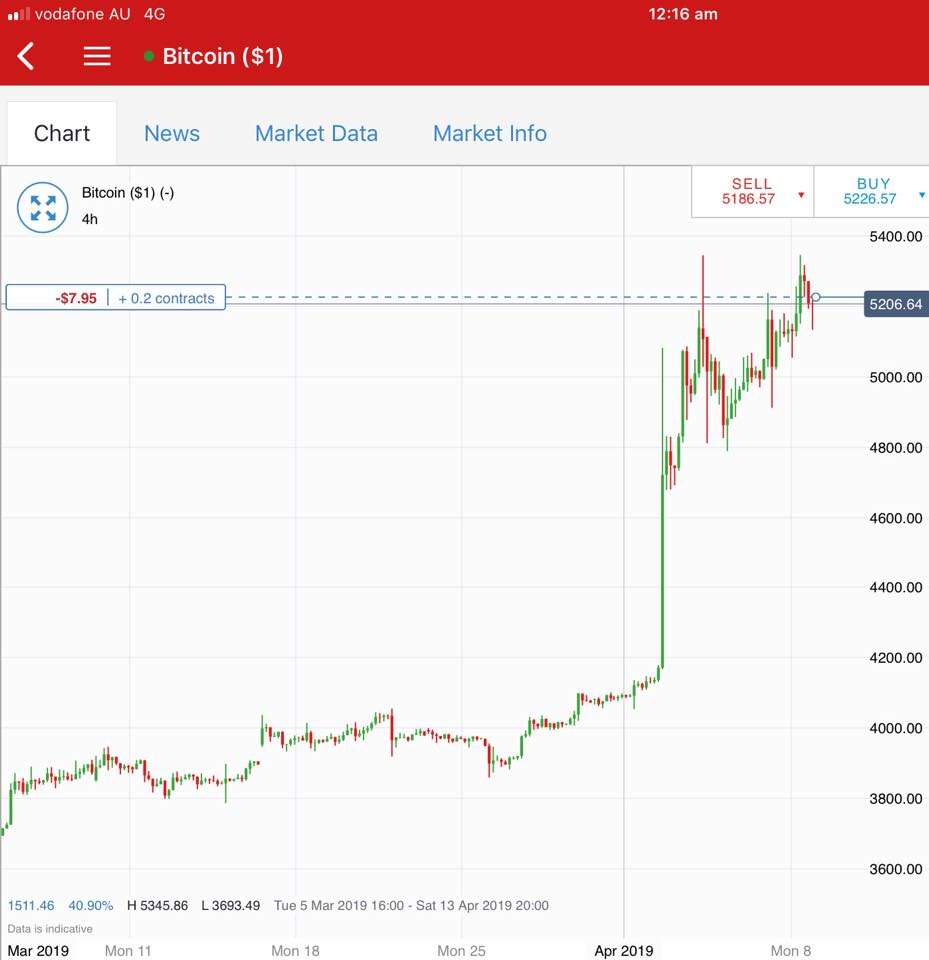
Task: Tap 'Apr 2019' on time axis
Action: pyautogui.click(x=624, y=951)
